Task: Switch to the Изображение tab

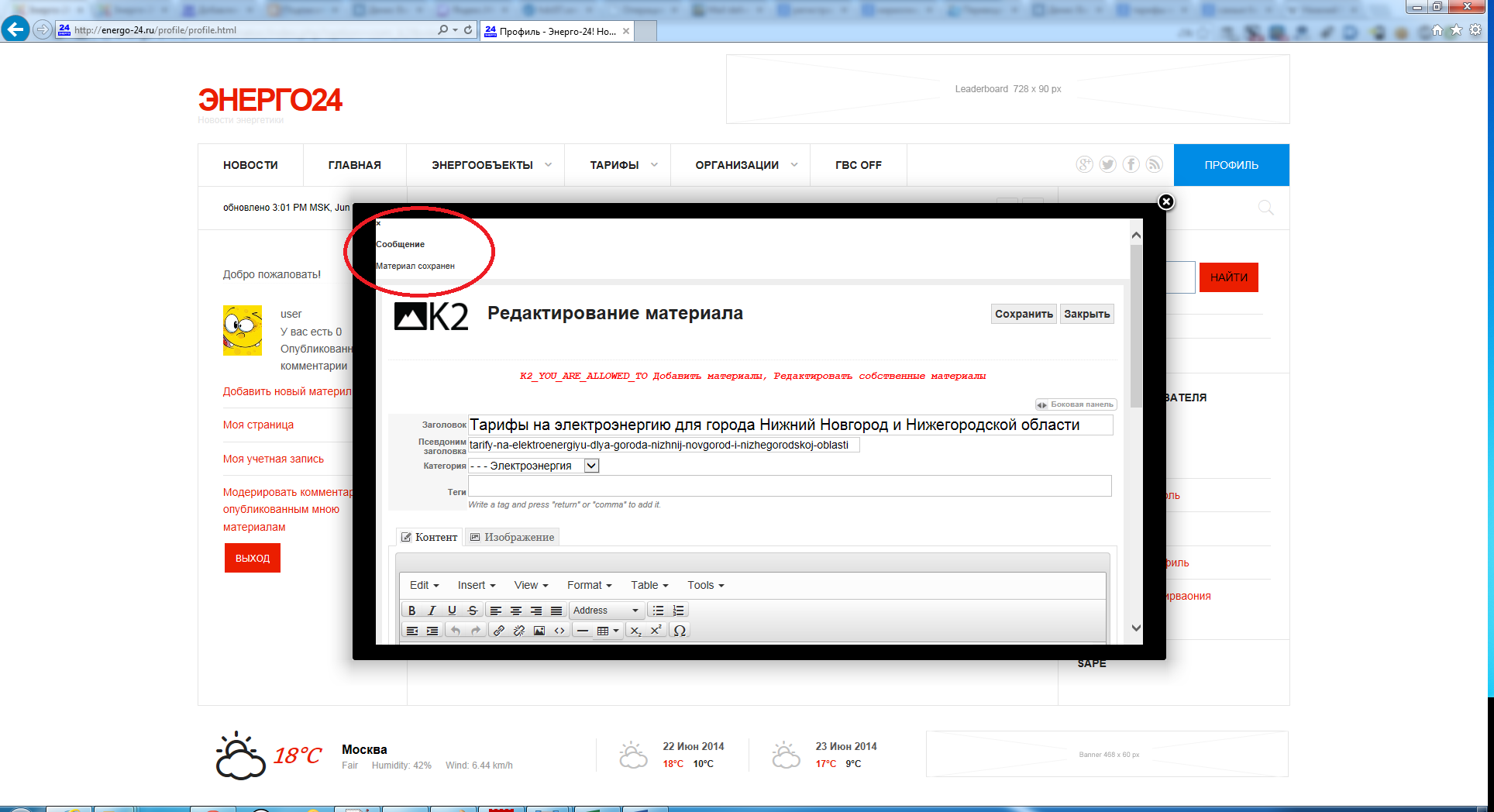Action: [x=512, y=537]
